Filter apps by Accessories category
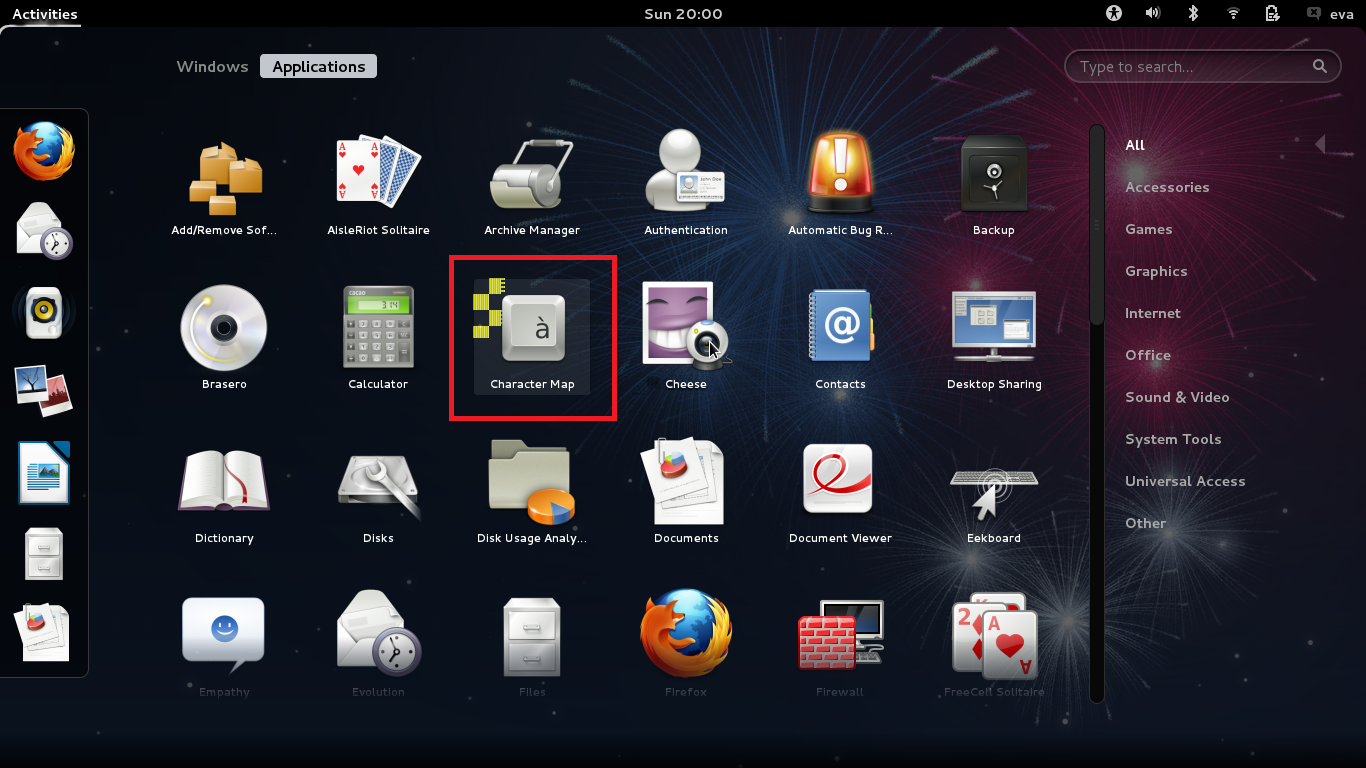Image resolution: width=1366 pixels, height=768 pixels. (1166, 187)
